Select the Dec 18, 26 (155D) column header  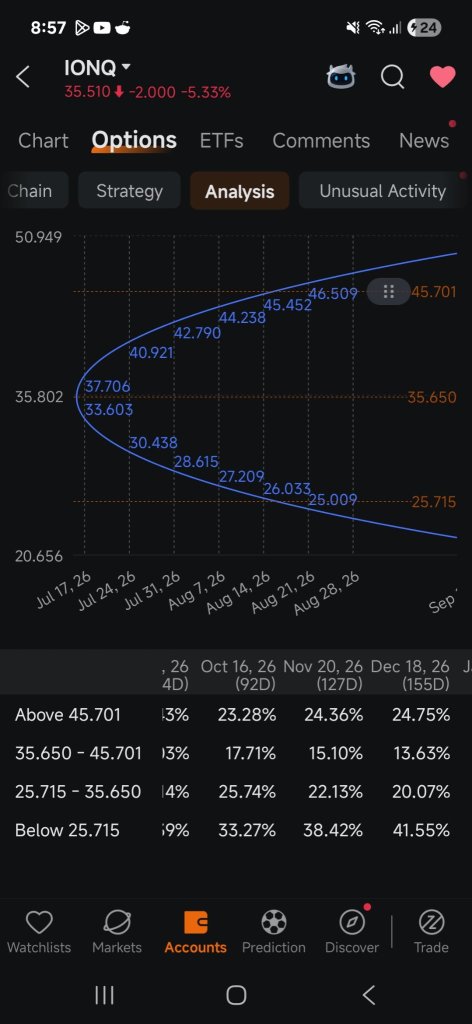coord(410,675)
